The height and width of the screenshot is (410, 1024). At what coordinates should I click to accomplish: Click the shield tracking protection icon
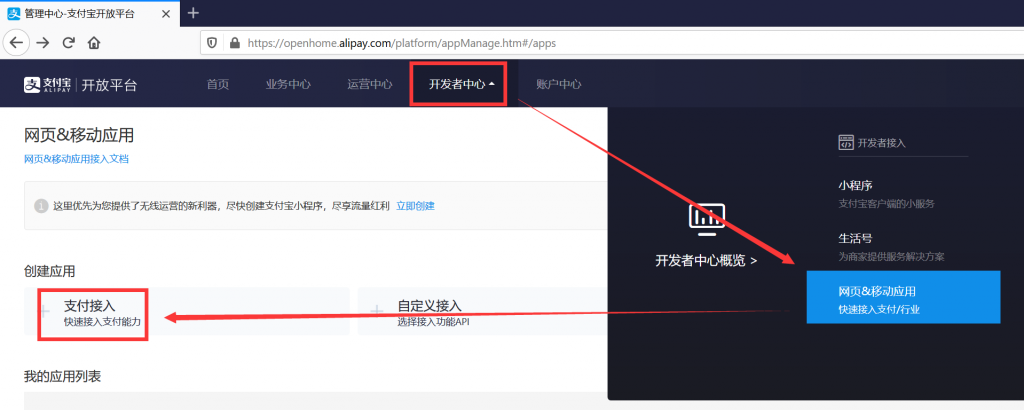tap(211, 43)
